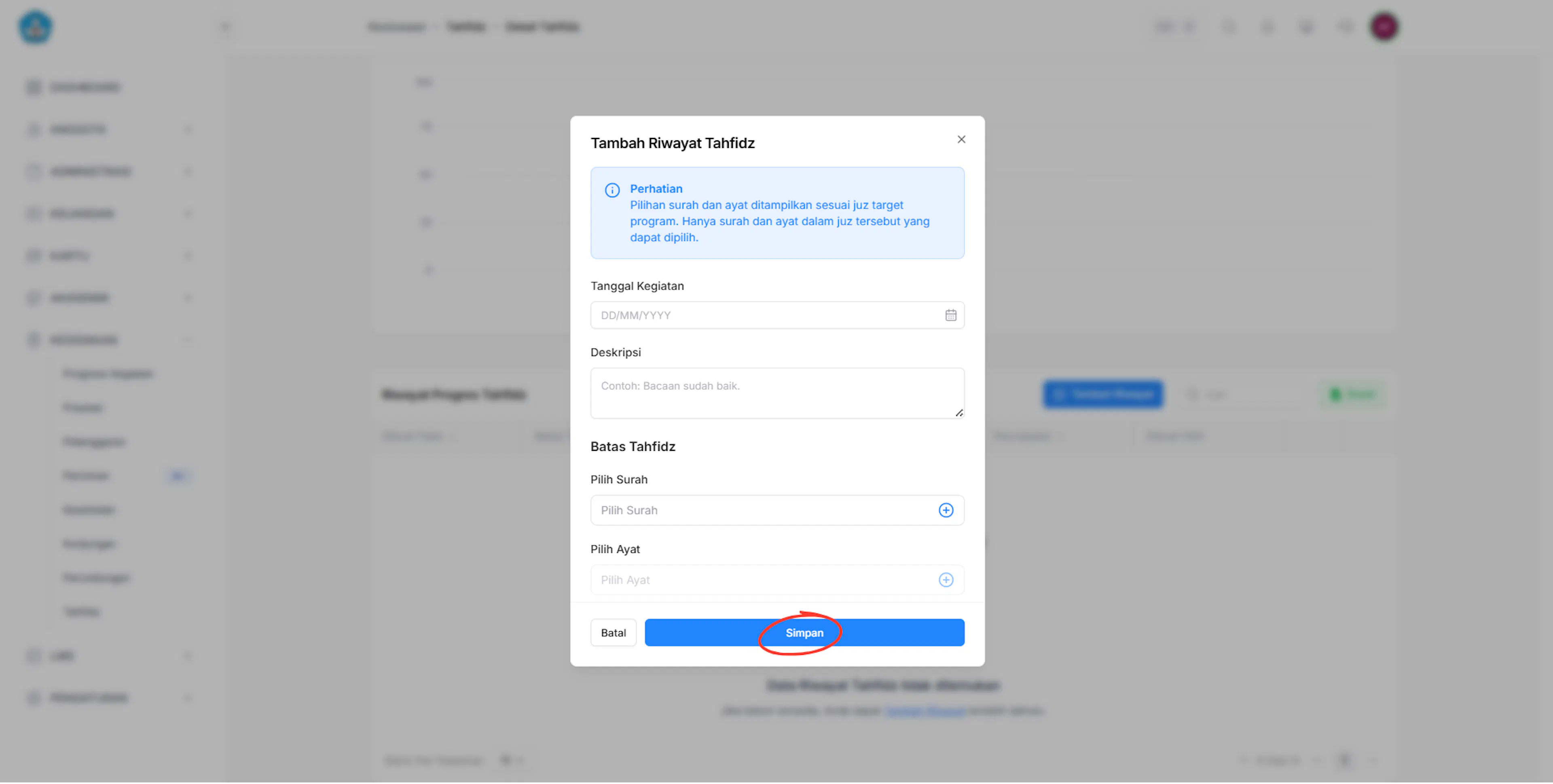Click the sidebar collapse arrow icon
The width and height of the screenshot is (1553, 784).
coord(225,27)
